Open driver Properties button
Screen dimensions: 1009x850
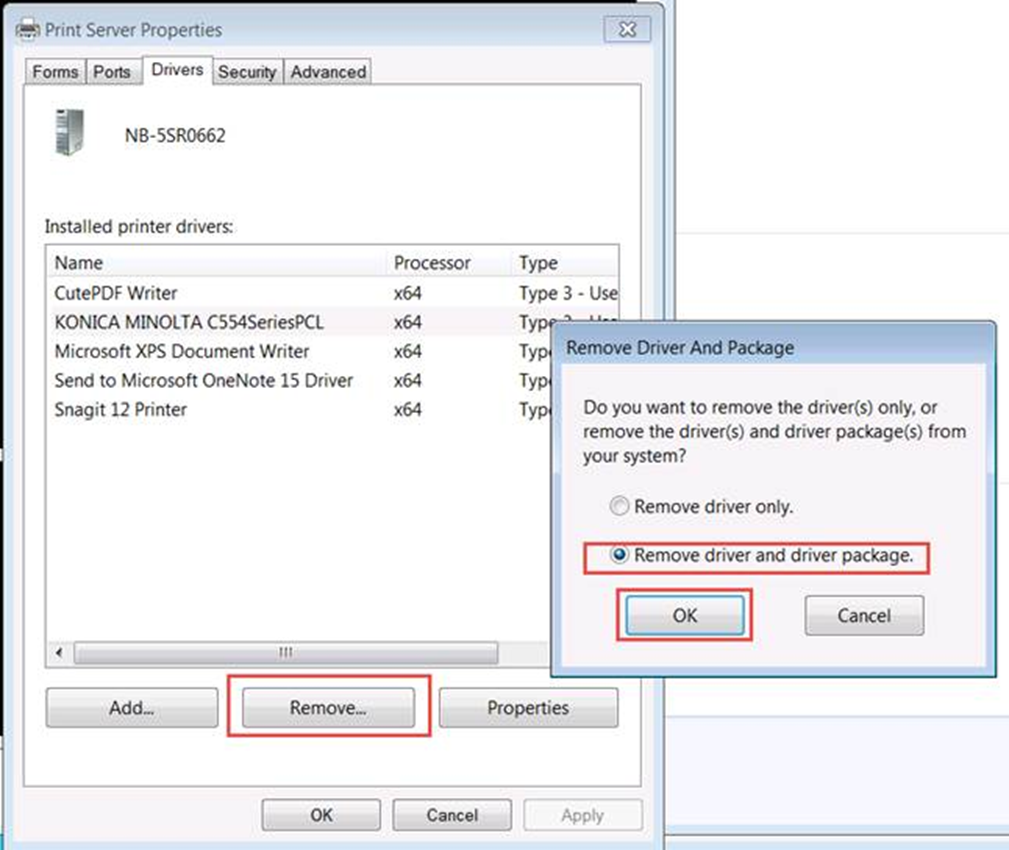[x=528, y=708]
